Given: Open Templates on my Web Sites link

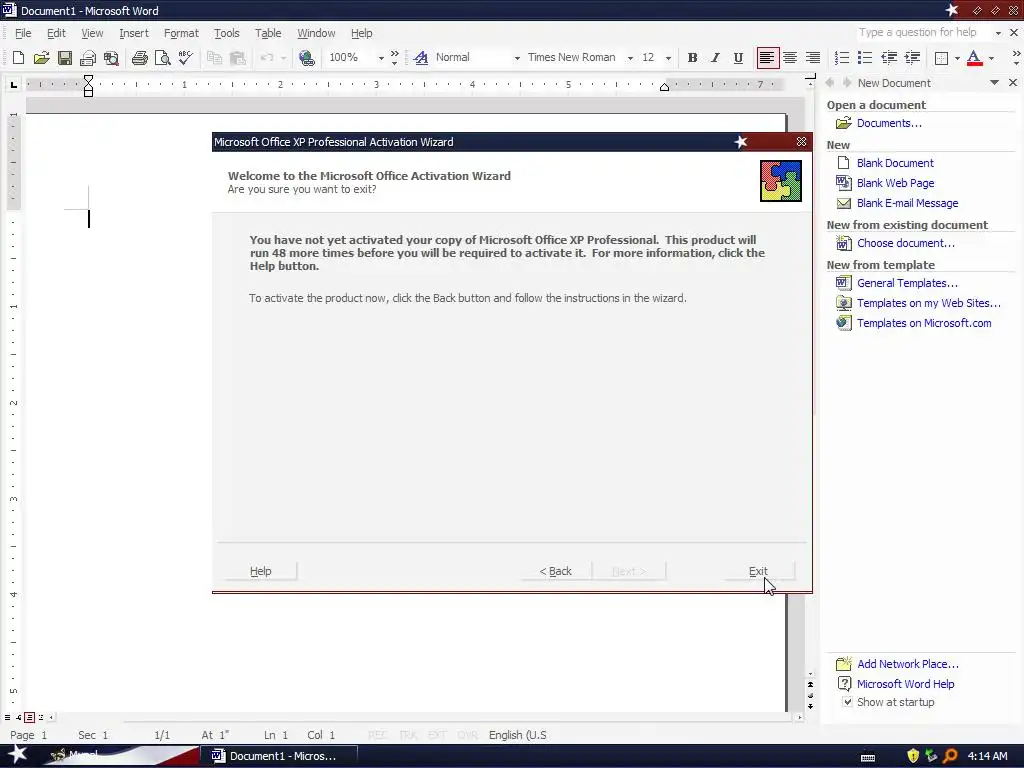Looking at the screenshot, I should point(928,303).
